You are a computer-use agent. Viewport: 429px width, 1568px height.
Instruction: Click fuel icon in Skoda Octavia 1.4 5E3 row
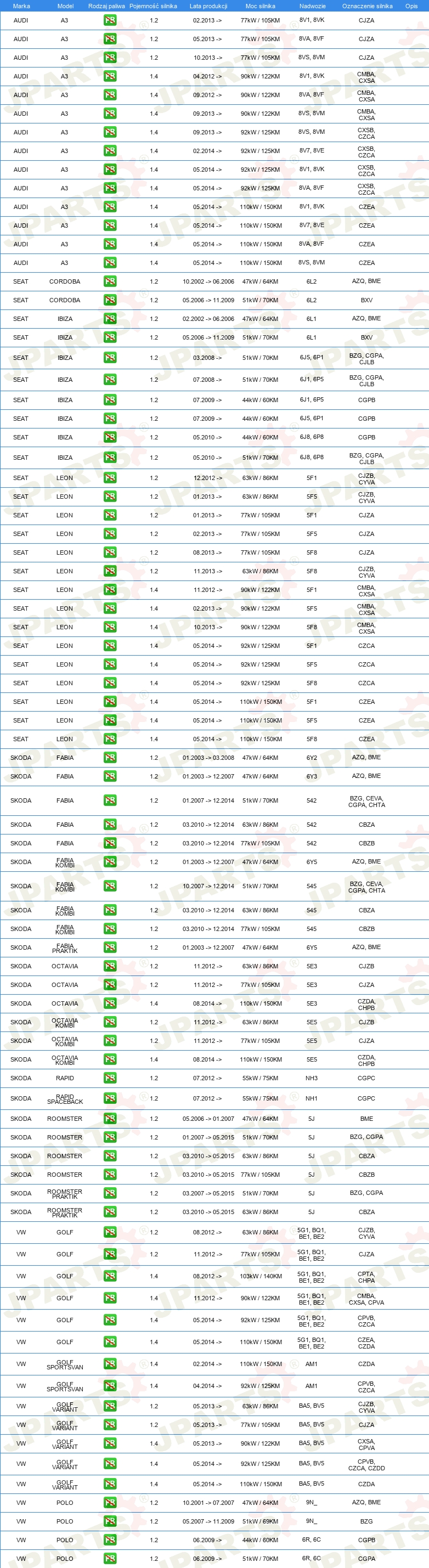(x=110, y=1004)
